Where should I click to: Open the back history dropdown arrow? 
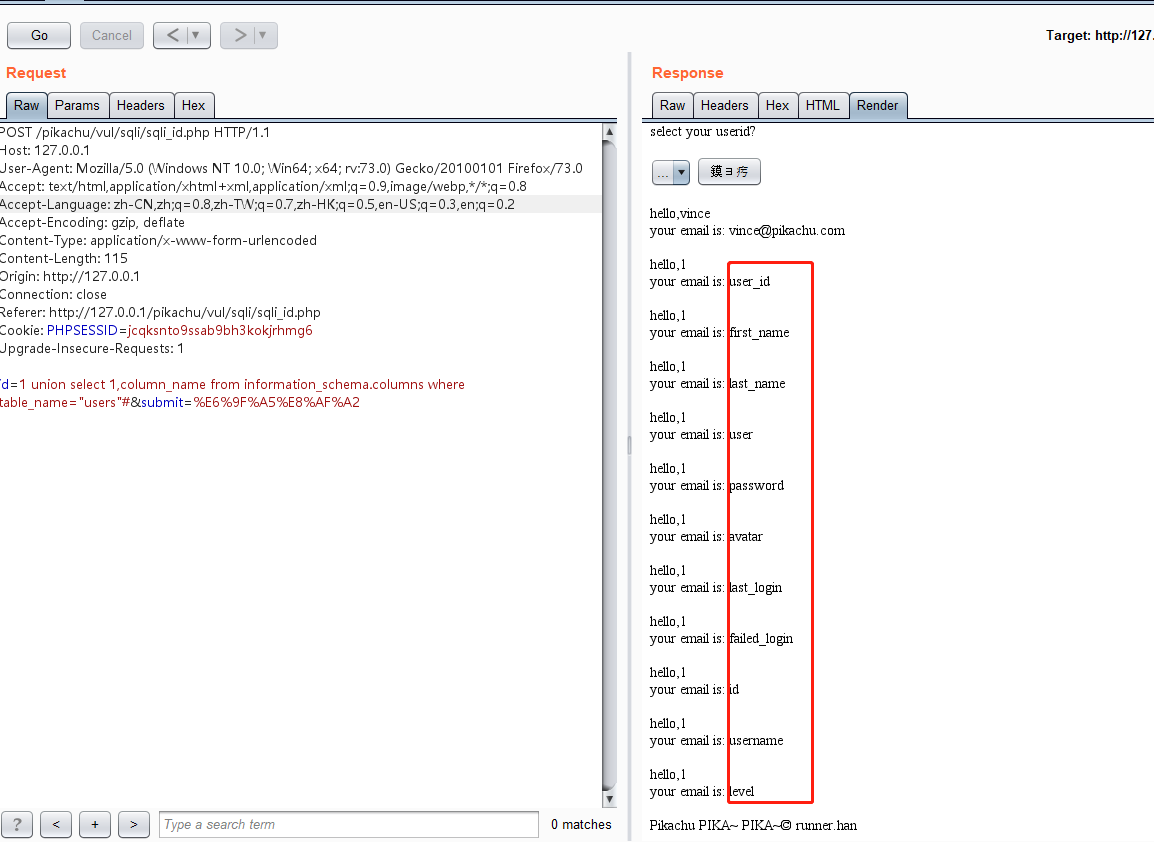[197, 35]
